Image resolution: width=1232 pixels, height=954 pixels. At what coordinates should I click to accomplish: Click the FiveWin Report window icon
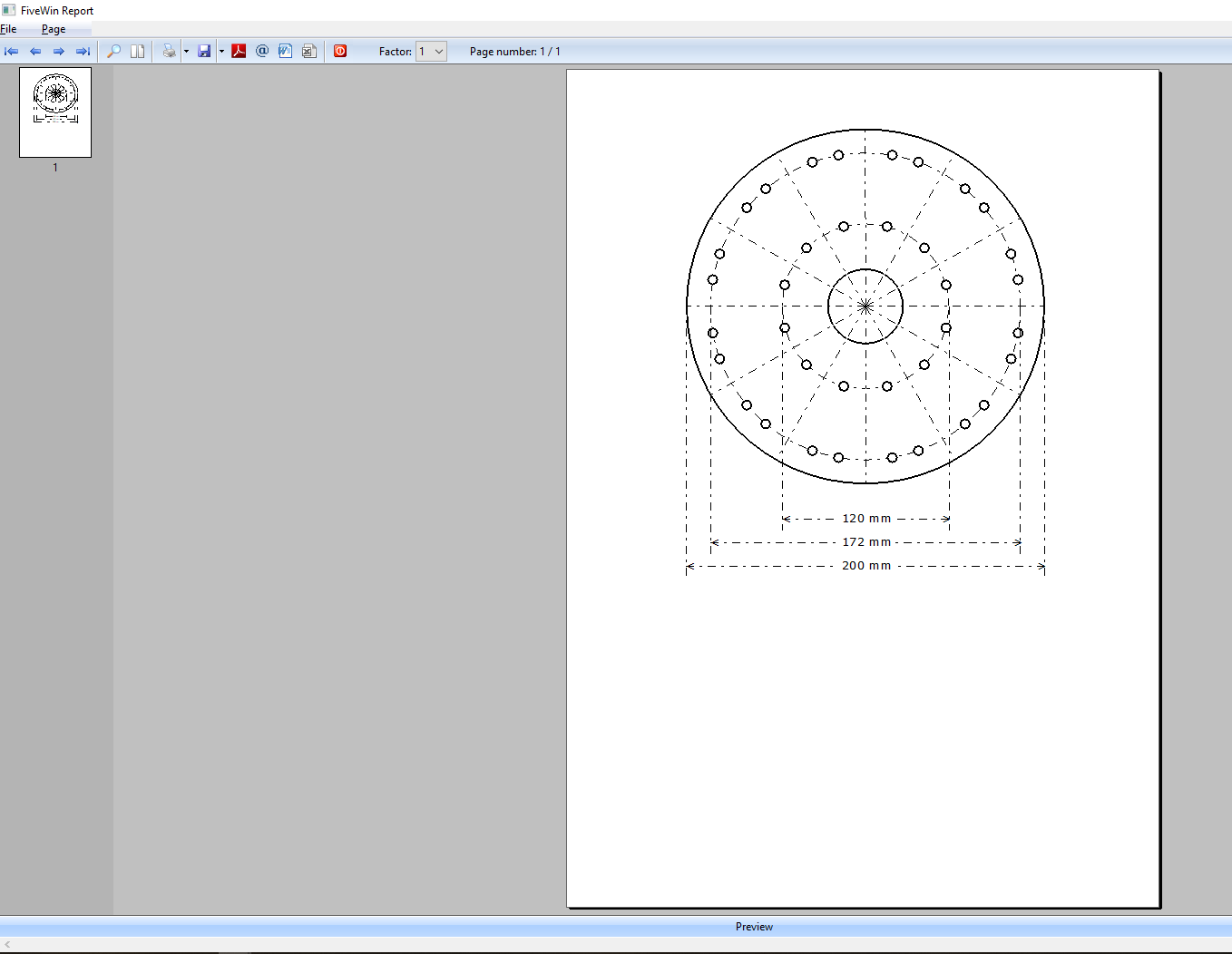8,10
